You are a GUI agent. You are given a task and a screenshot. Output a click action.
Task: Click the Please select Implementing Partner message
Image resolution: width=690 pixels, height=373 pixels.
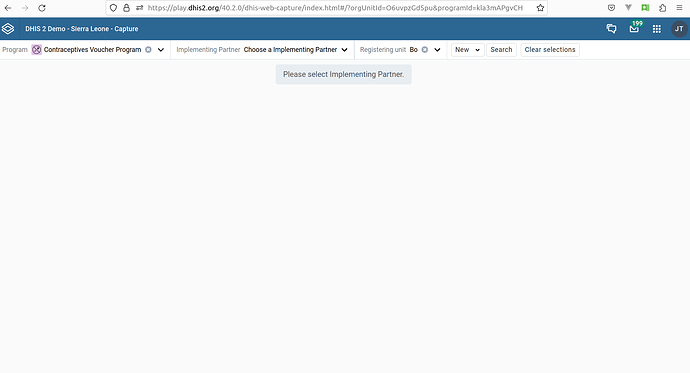pos(344,74)
